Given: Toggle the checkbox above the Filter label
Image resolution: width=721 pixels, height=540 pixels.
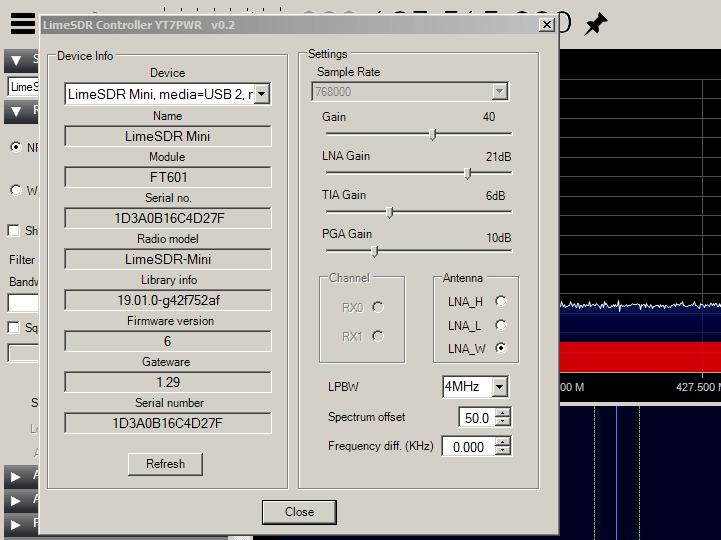Looking at the screenshot, I should pos(14,231).
